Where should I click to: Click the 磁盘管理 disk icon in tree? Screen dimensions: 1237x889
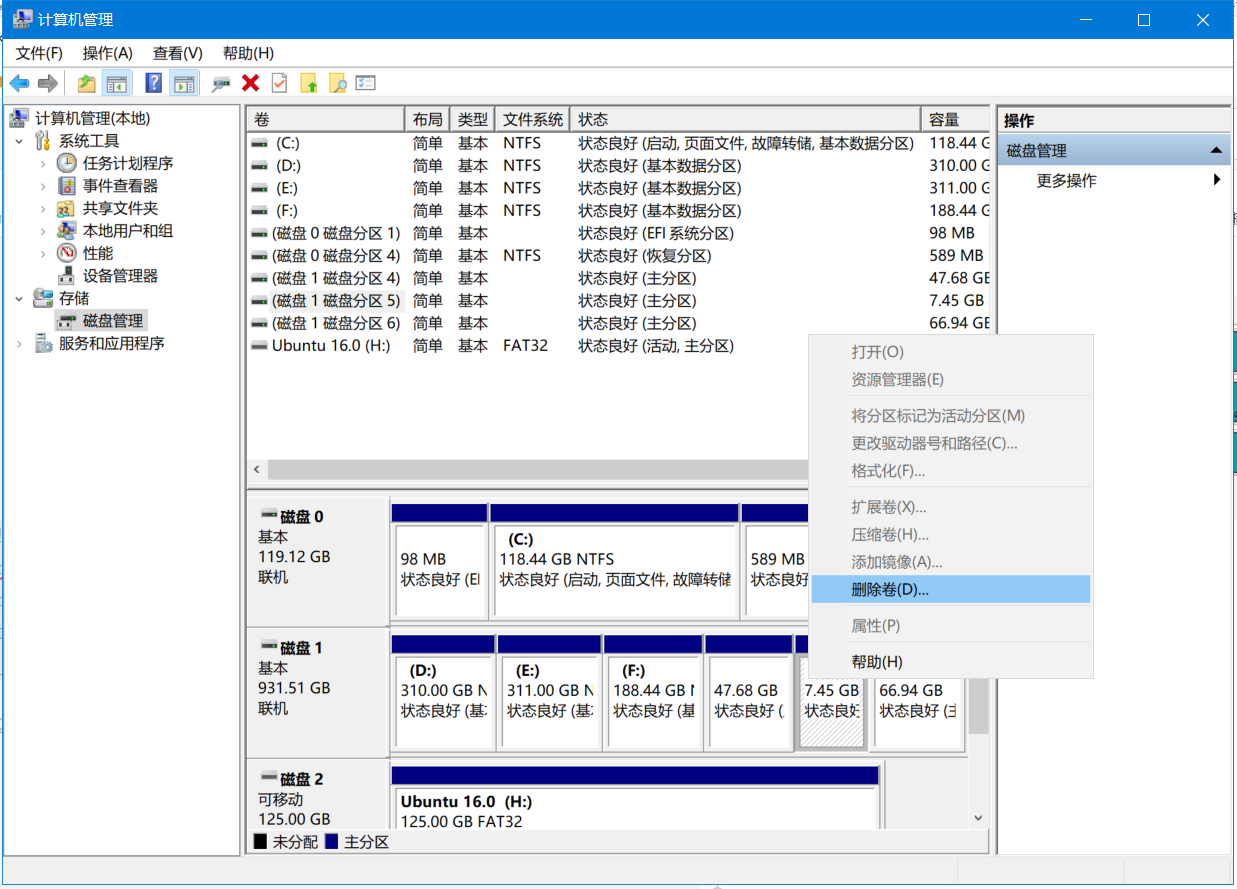tap(67, 321)
